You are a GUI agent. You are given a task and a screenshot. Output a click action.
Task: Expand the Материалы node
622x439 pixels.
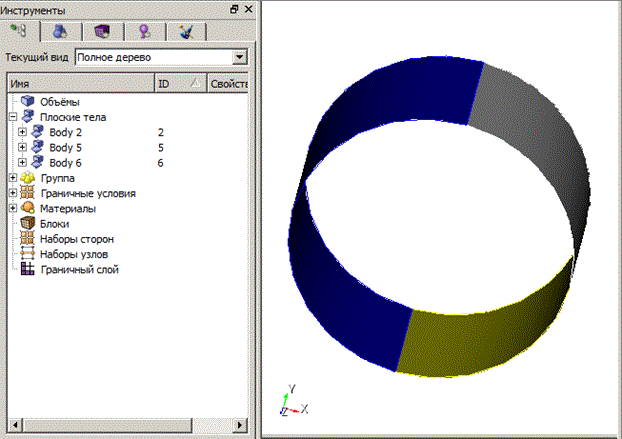[13, 208]
